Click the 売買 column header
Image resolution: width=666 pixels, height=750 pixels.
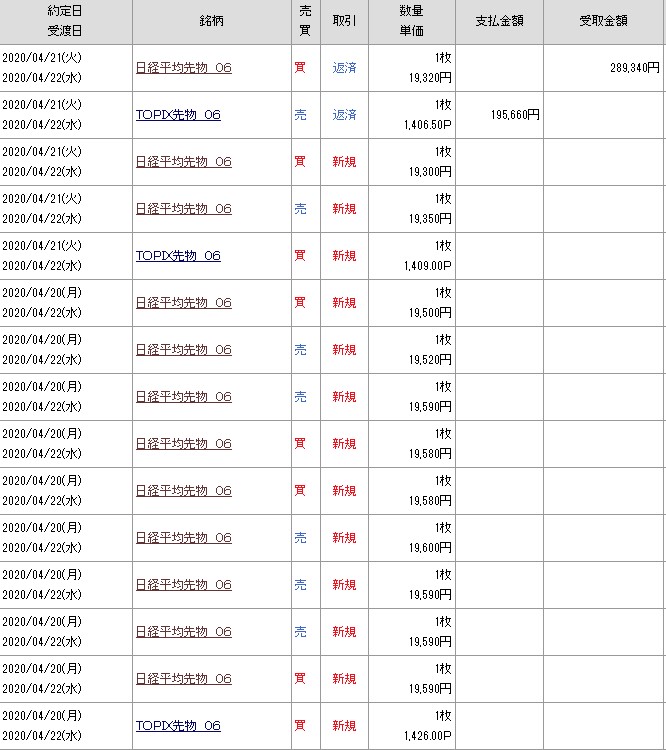pos(305,22)
